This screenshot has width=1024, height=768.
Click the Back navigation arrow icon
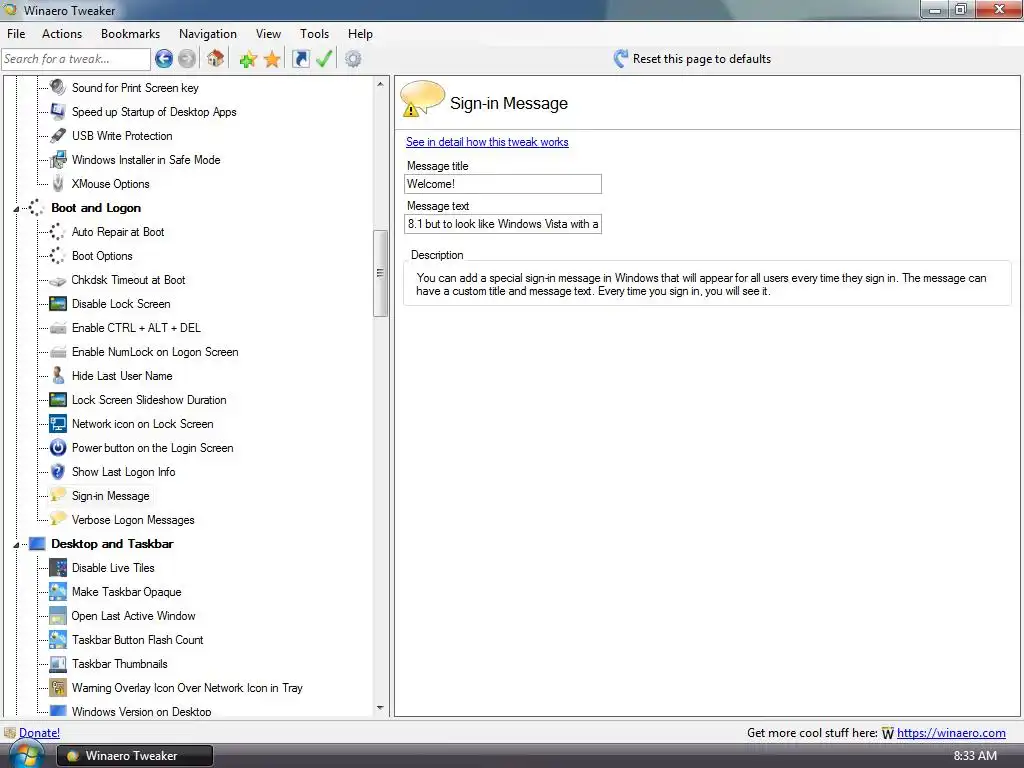pos(164,59)
